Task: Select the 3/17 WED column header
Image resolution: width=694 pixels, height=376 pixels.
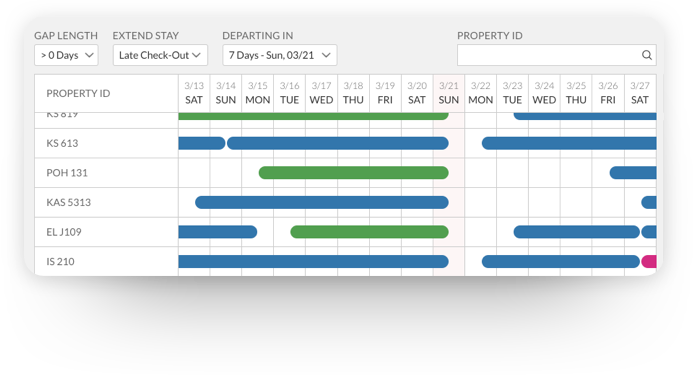Action: click(321, 93)
